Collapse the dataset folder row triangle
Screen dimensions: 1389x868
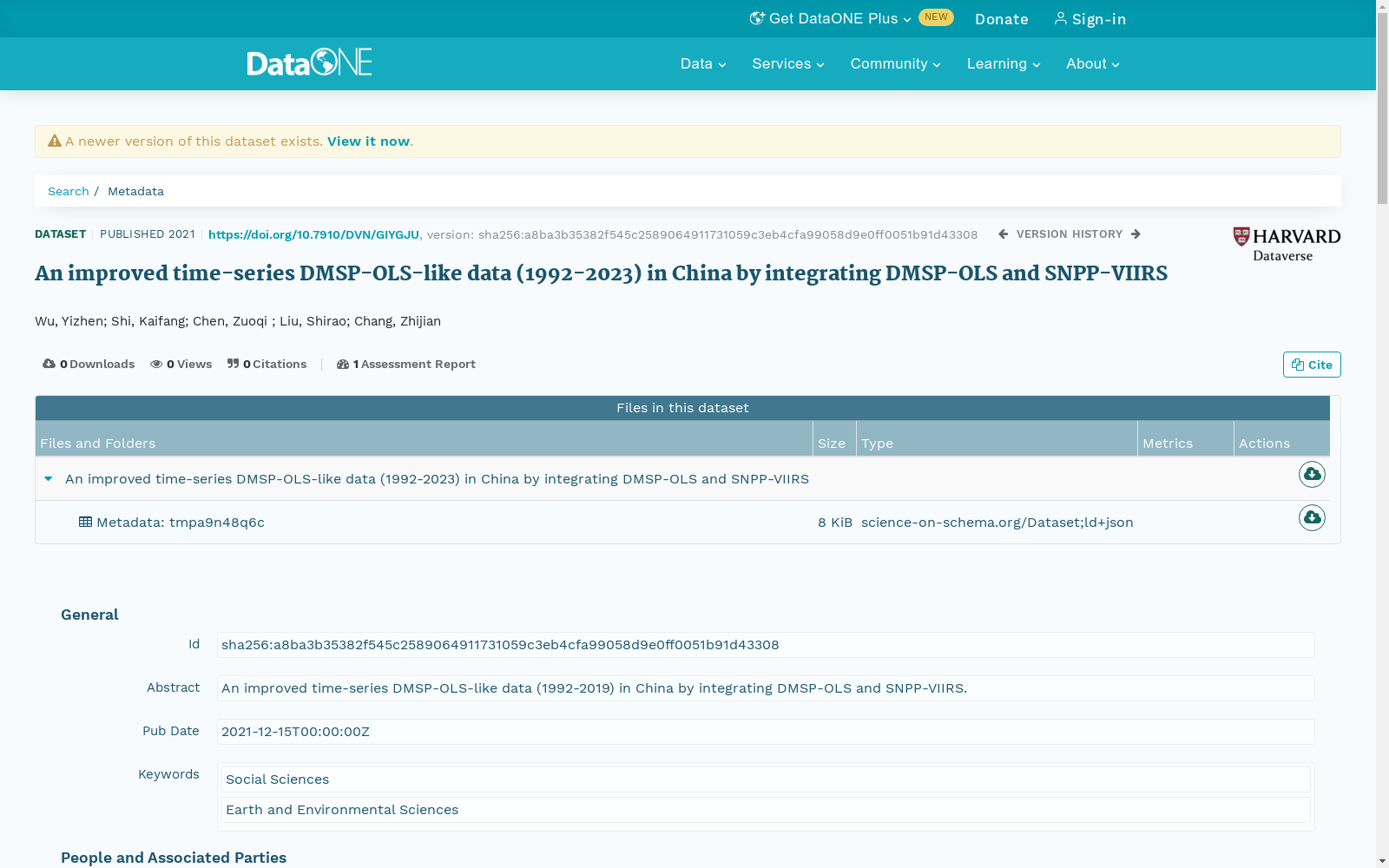tap(49, 478)
